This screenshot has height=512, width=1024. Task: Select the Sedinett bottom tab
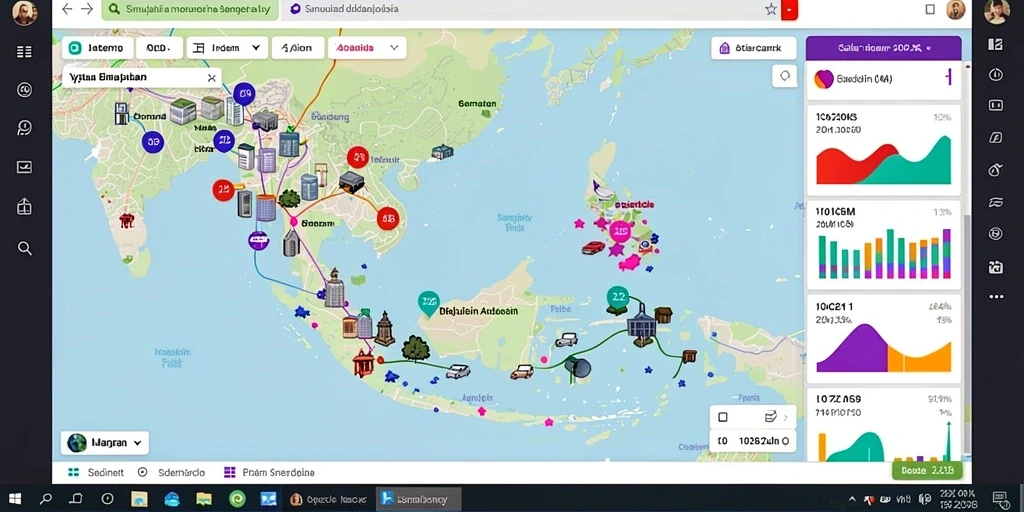coord(96,472)
